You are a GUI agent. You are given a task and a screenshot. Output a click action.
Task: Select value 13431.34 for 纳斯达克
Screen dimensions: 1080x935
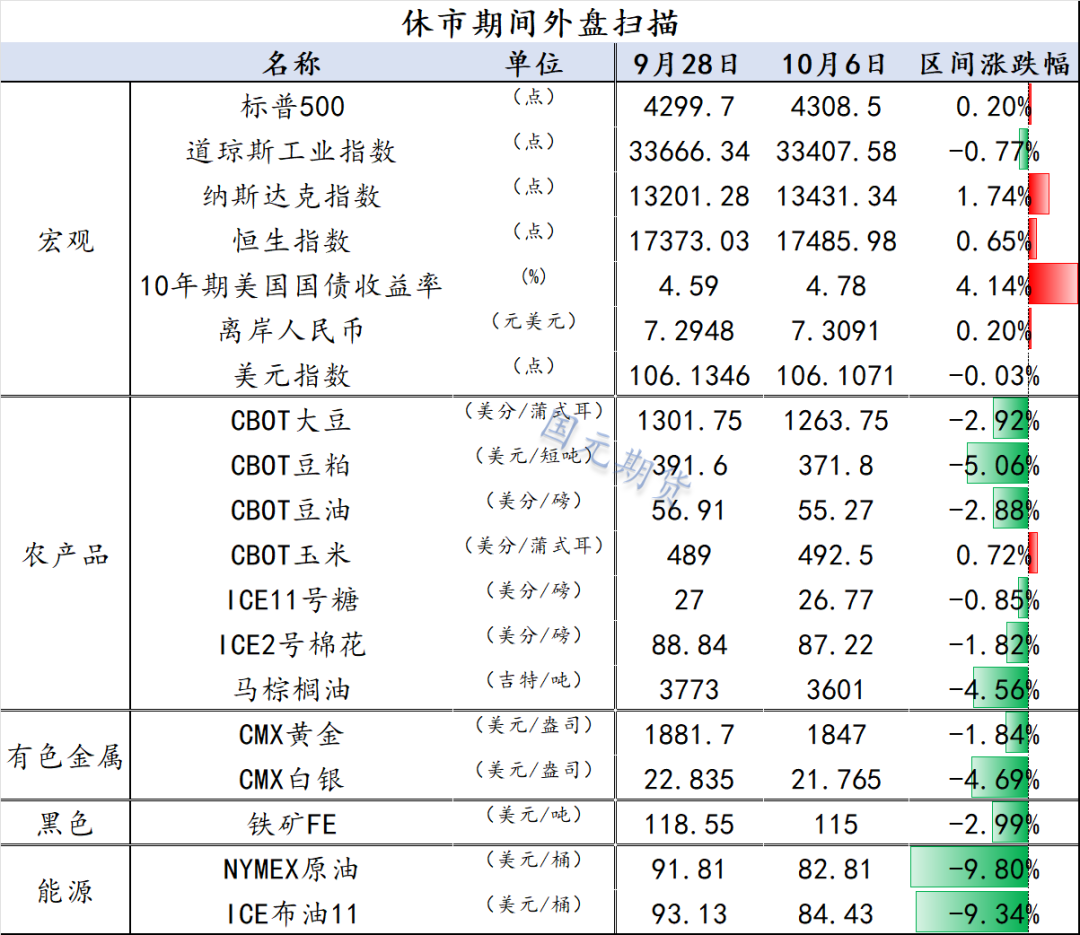[836, 196]
